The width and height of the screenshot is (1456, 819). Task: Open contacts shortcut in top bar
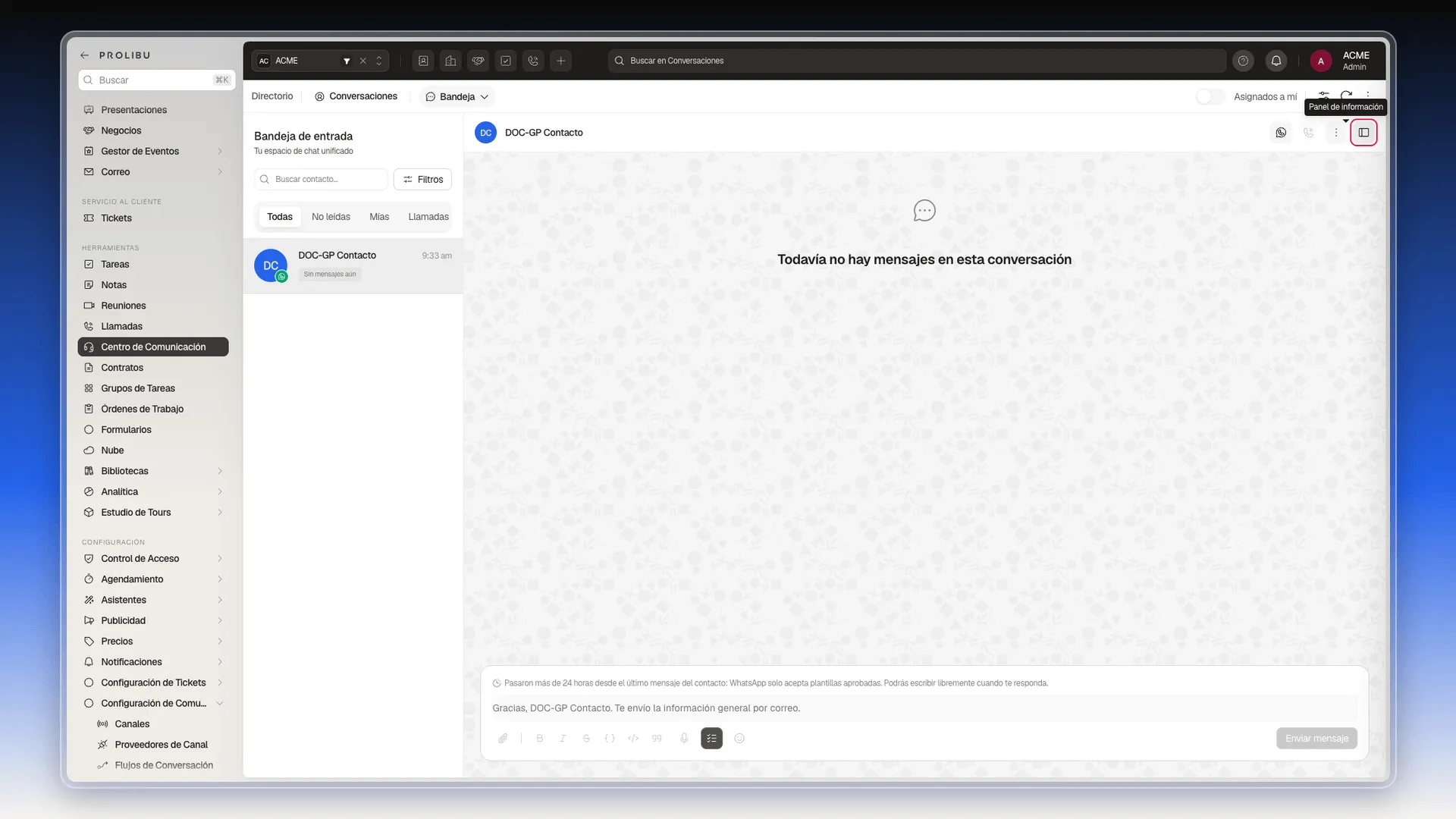click(x=423, y=61)
